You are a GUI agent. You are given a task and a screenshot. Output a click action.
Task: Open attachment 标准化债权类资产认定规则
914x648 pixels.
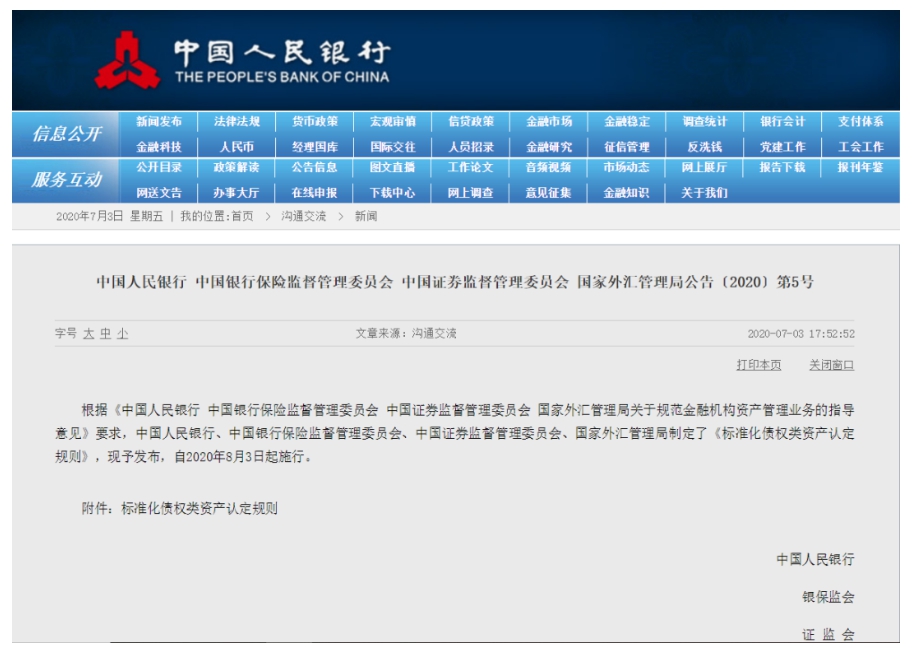pyautogui.click(x=199, y=508)
